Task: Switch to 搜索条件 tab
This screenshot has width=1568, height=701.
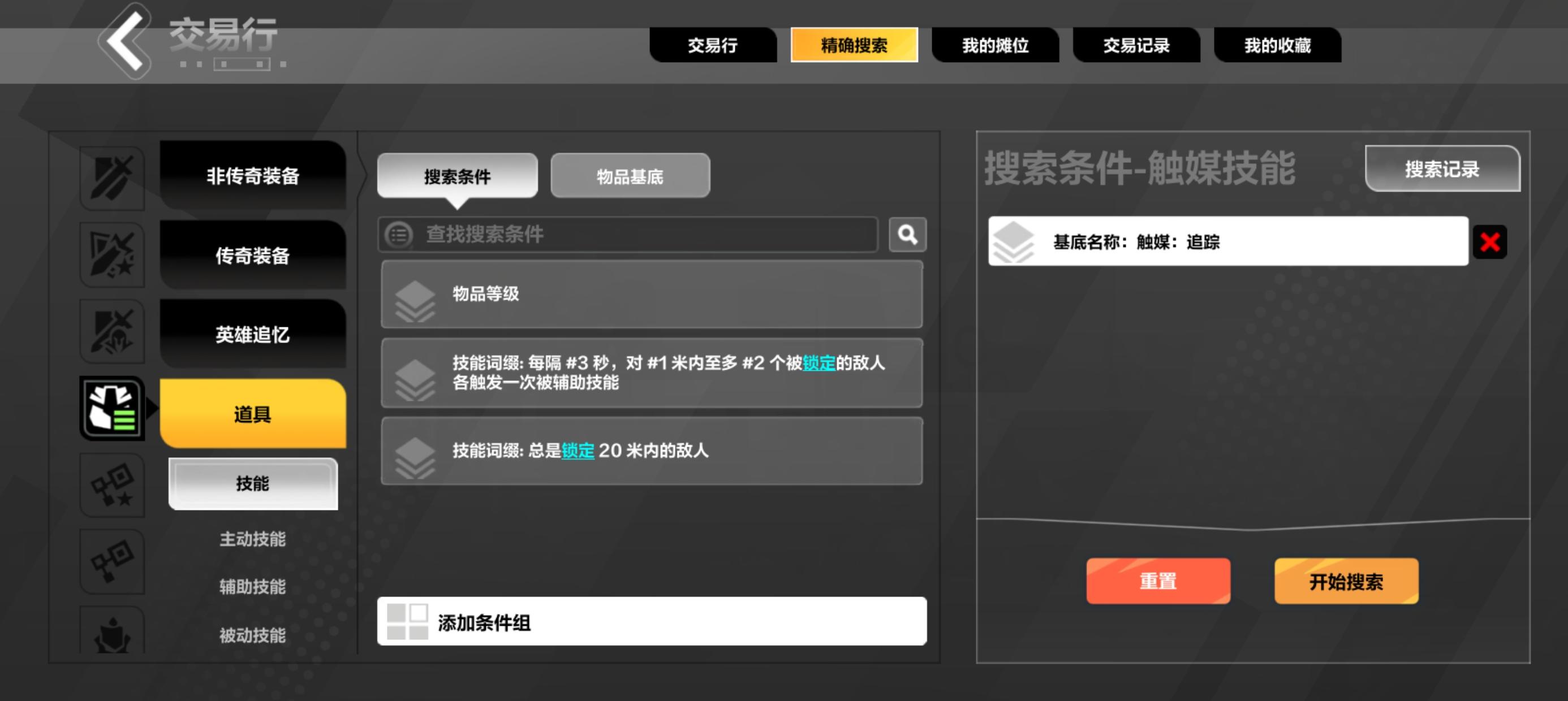Action: (x=457, y=176)
